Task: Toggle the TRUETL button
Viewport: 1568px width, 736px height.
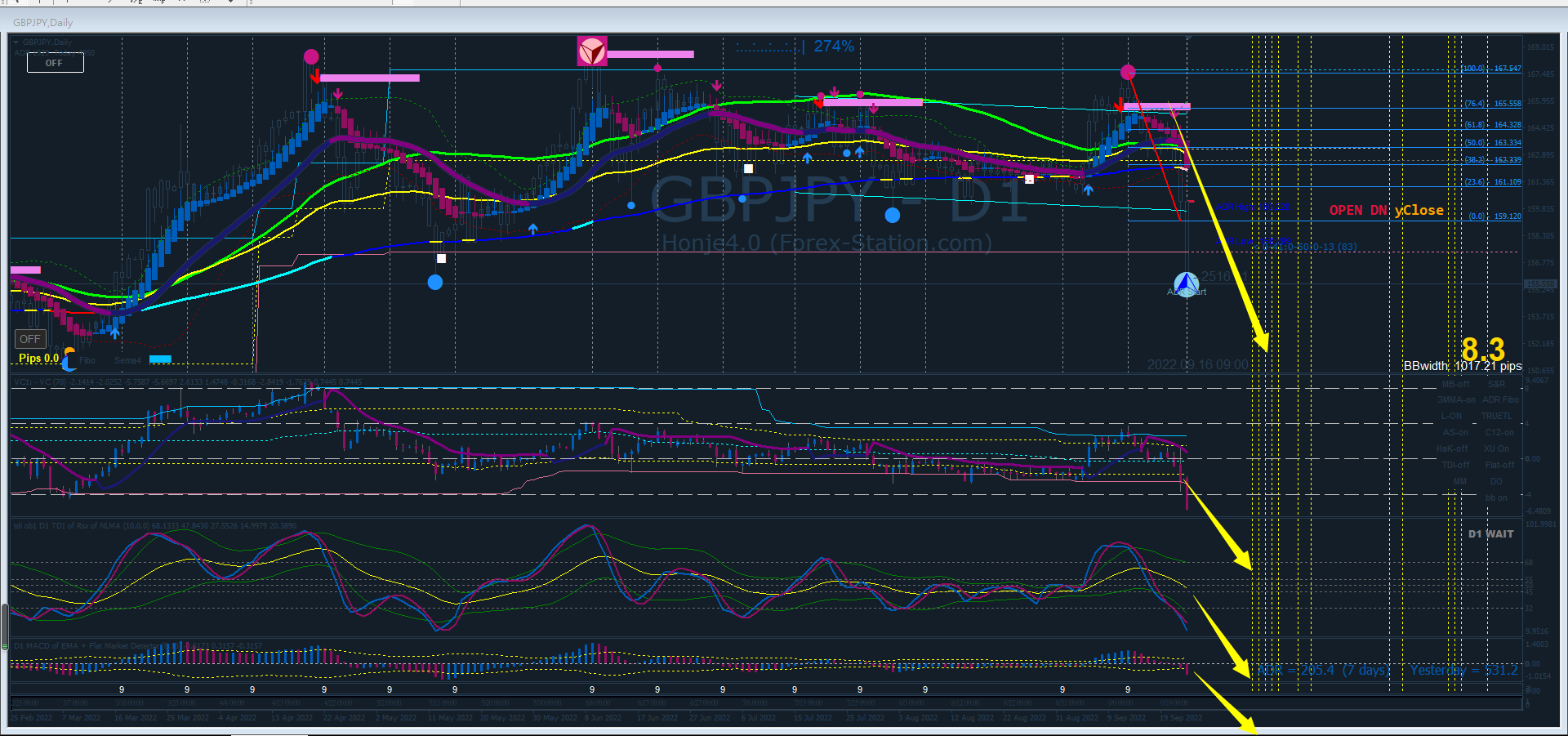Action: click(x=1496, y=417)
